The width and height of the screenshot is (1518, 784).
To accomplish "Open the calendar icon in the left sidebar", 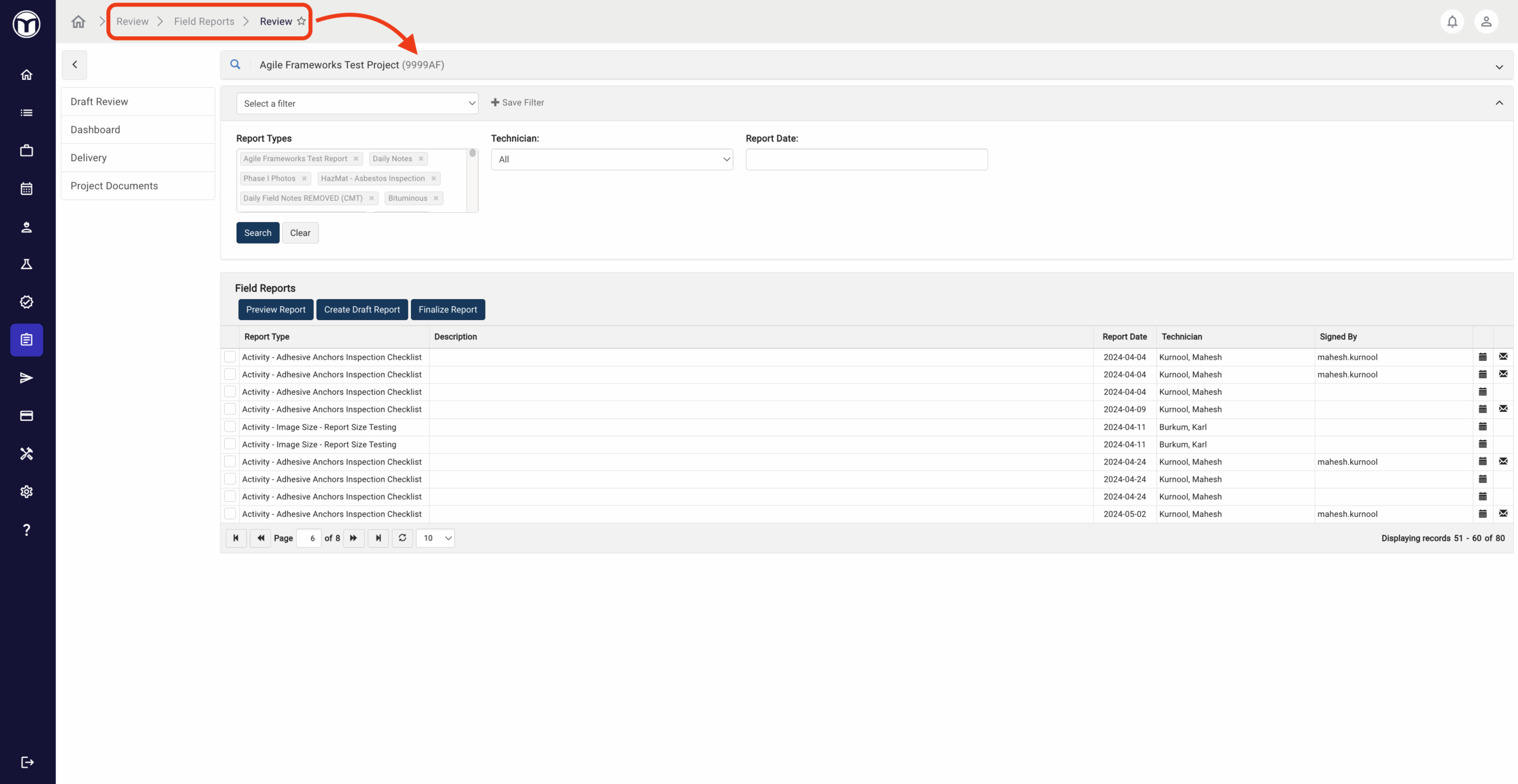I will pyautogui.click(x=26, y=188).
